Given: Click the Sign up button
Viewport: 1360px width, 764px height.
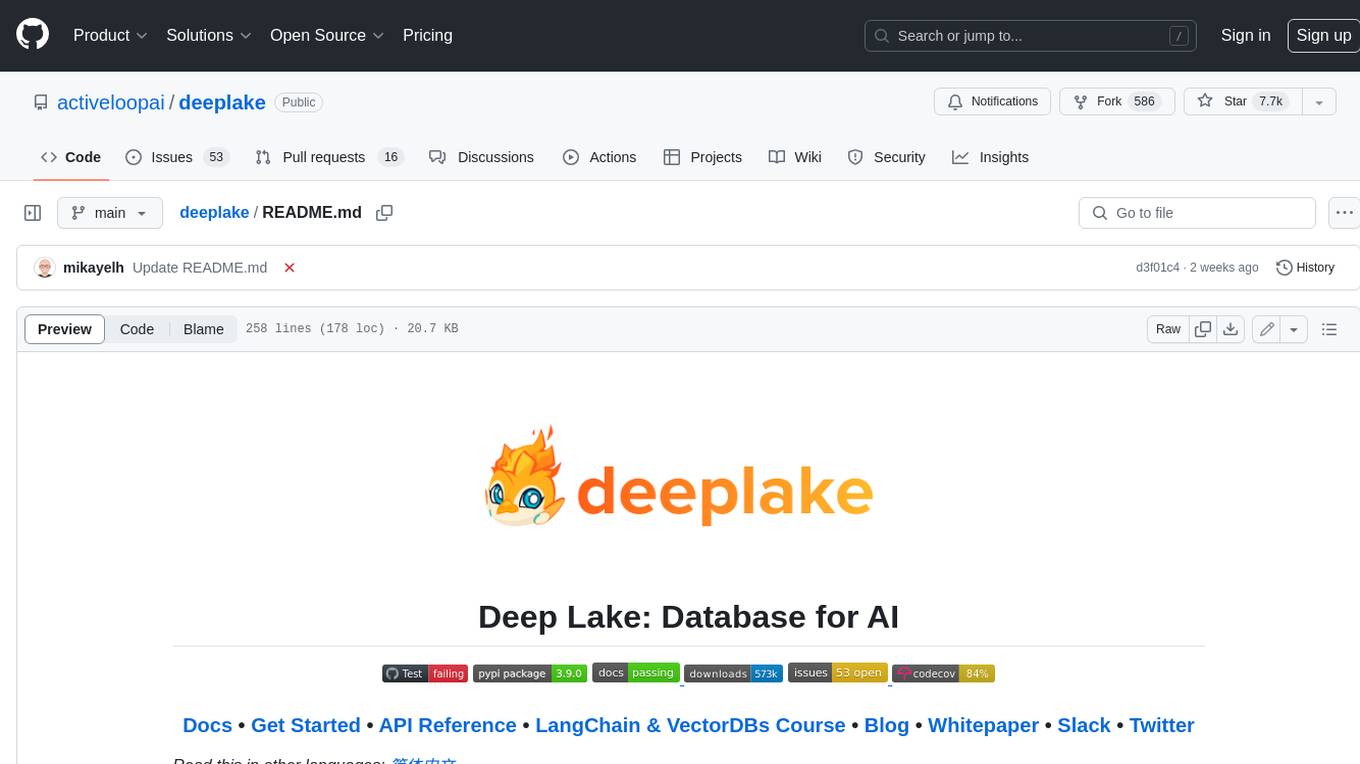Looking at the screenshot, I should click(1323, 35).
